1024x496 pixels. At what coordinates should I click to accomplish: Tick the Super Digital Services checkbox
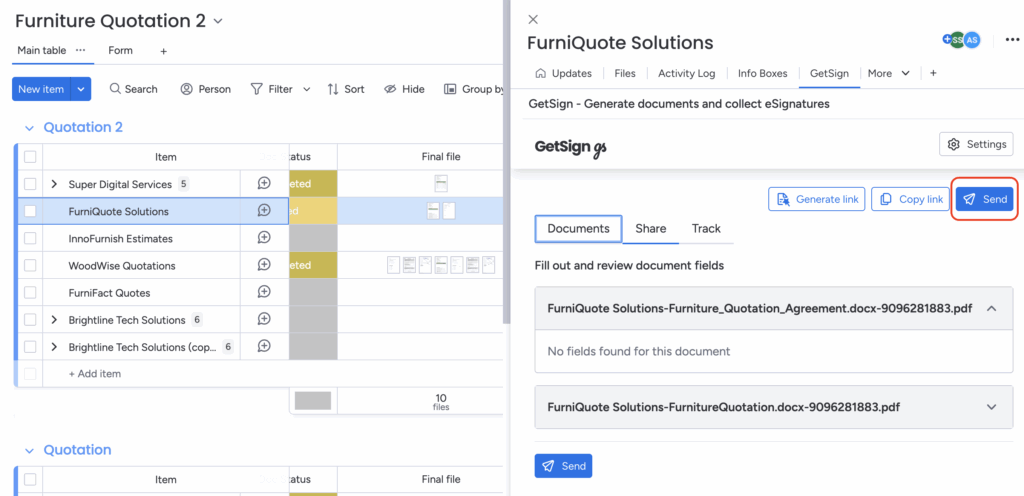coord(30,184)
